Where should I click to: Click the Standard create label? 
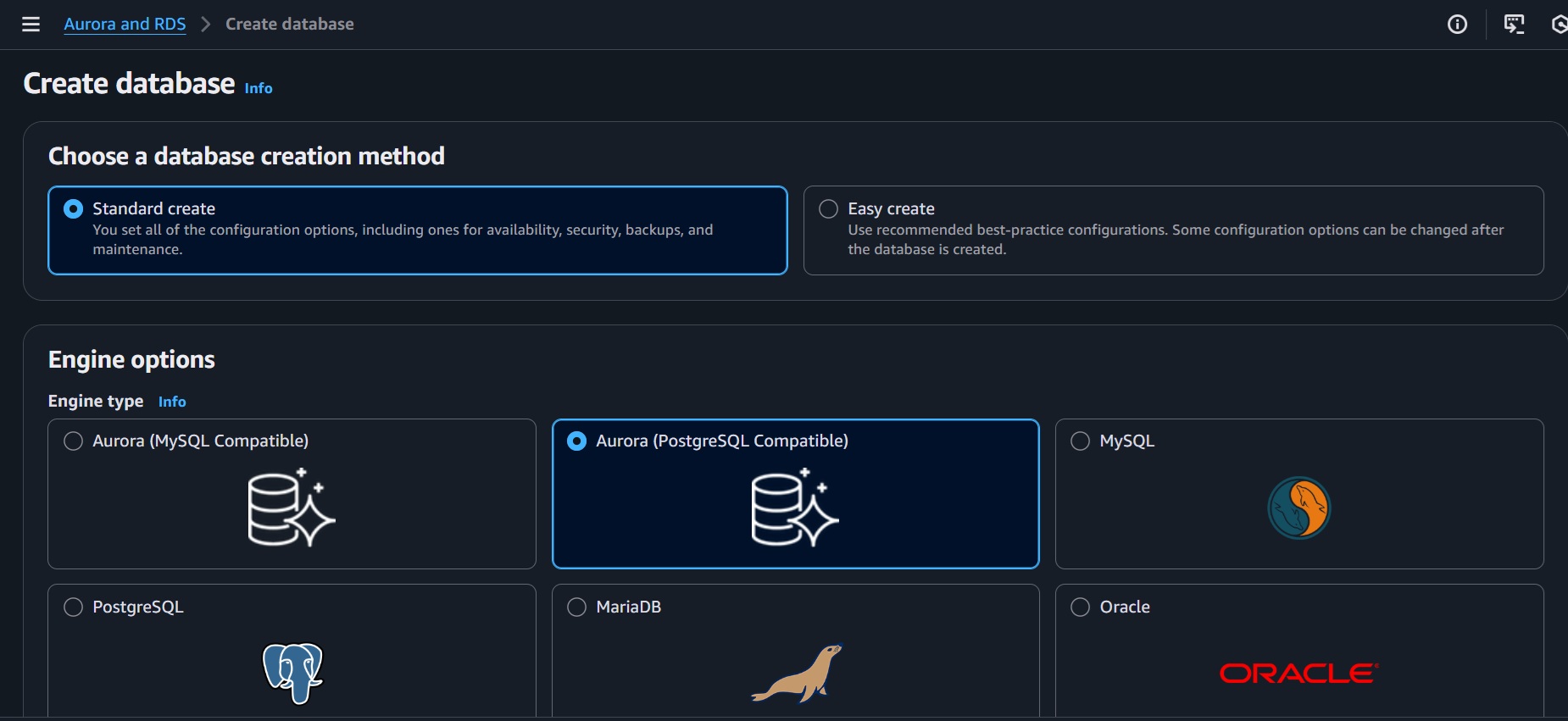pos(153,208)
